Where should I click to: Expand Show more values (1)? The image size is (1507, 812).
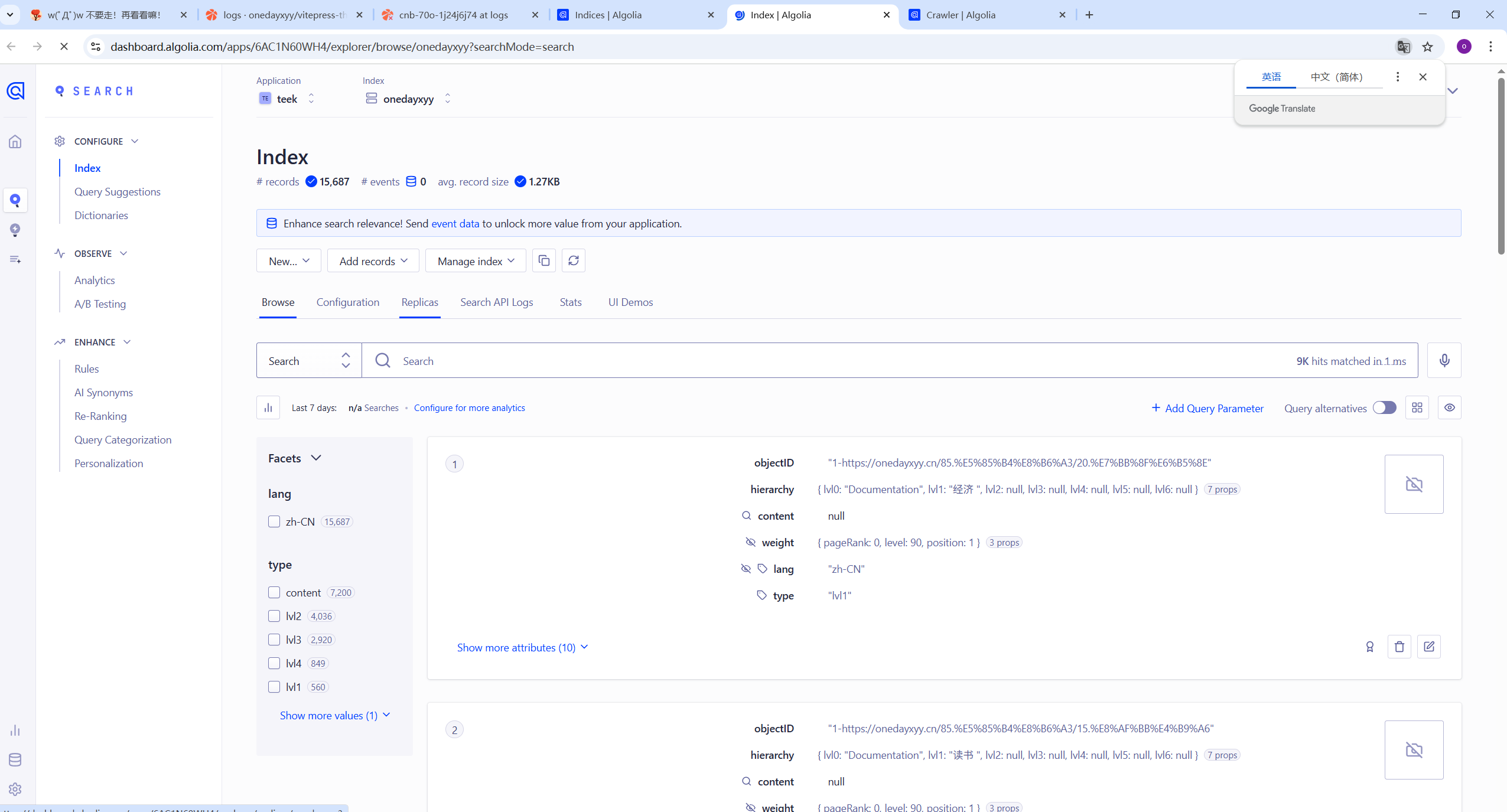click(x=335, y=715)
